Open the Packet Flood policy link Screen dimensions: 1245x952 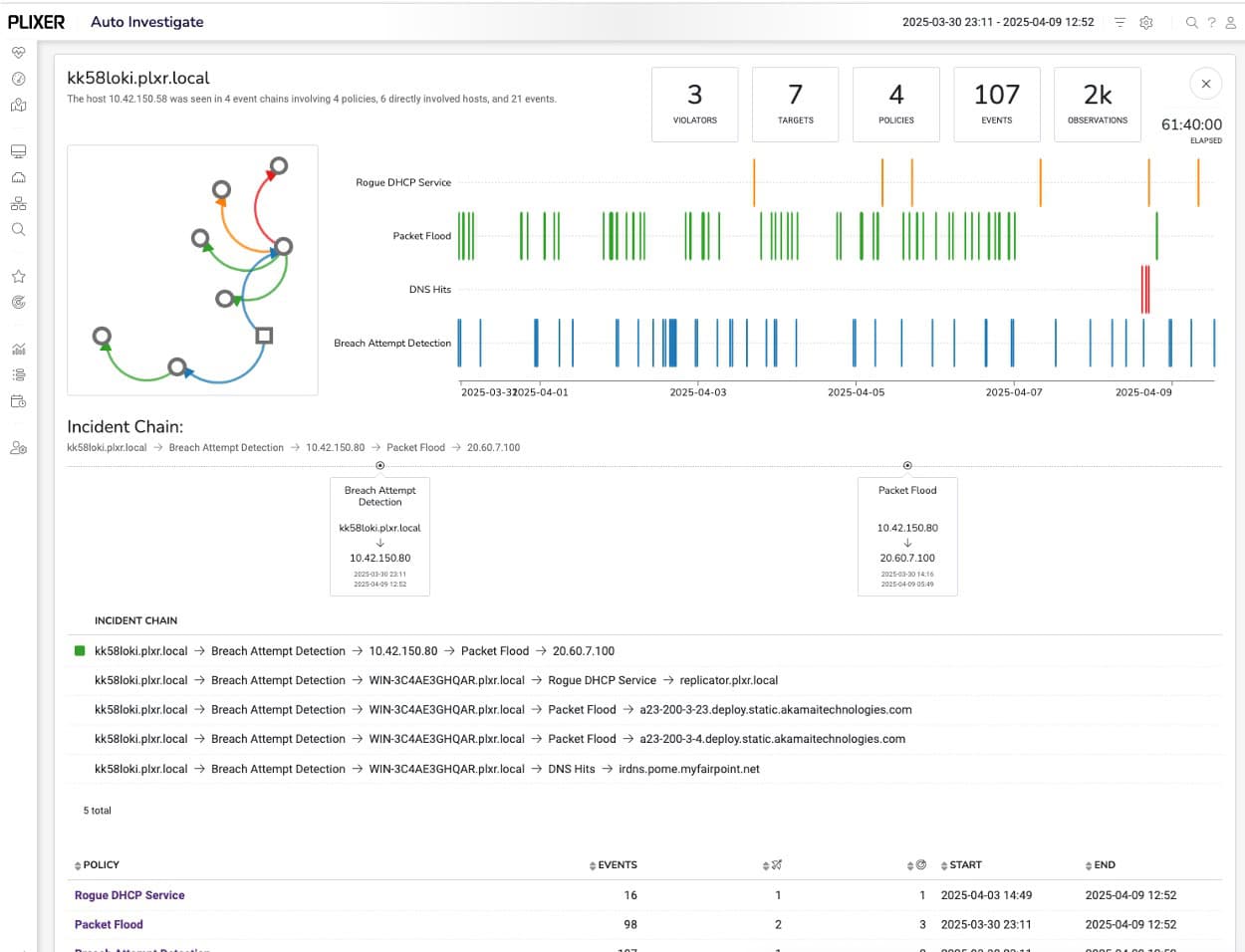109,924
